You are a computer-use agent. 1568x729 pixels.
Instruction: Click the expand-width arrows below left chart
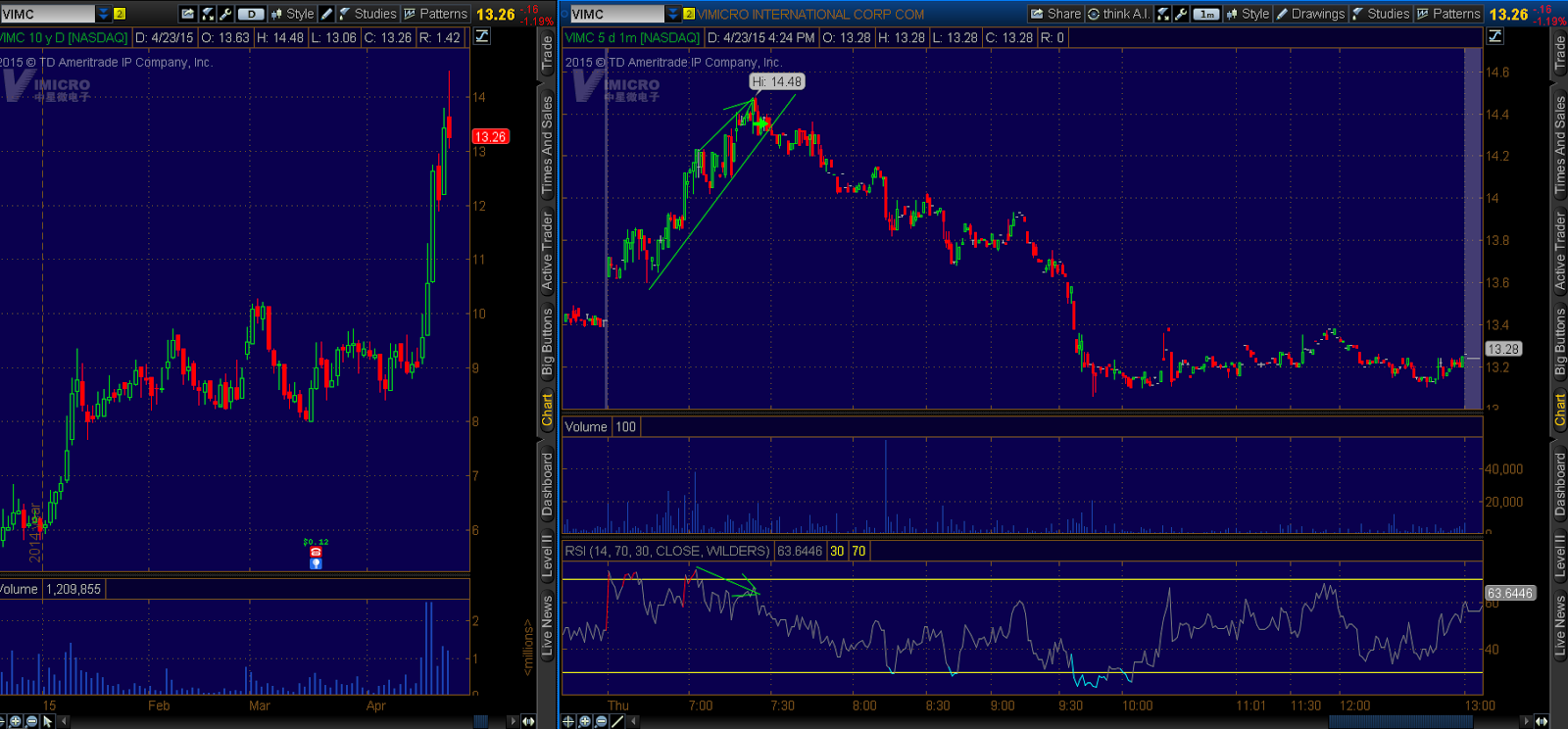528,721
